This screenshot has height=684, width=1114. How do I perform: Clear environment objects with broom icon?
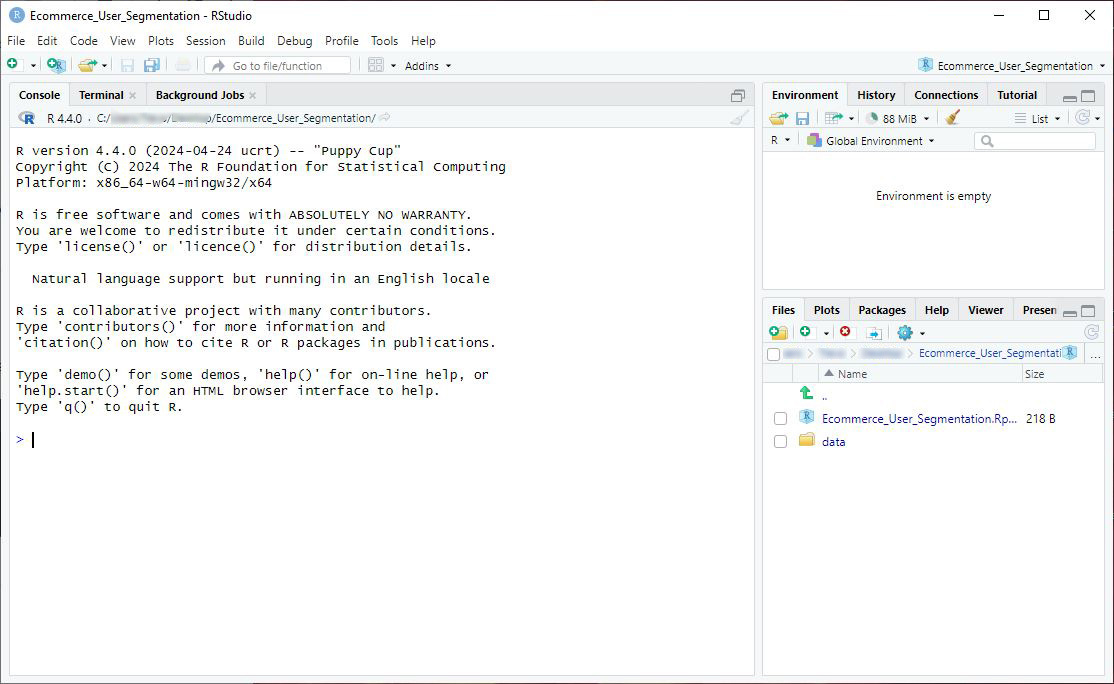click(953, 118)
